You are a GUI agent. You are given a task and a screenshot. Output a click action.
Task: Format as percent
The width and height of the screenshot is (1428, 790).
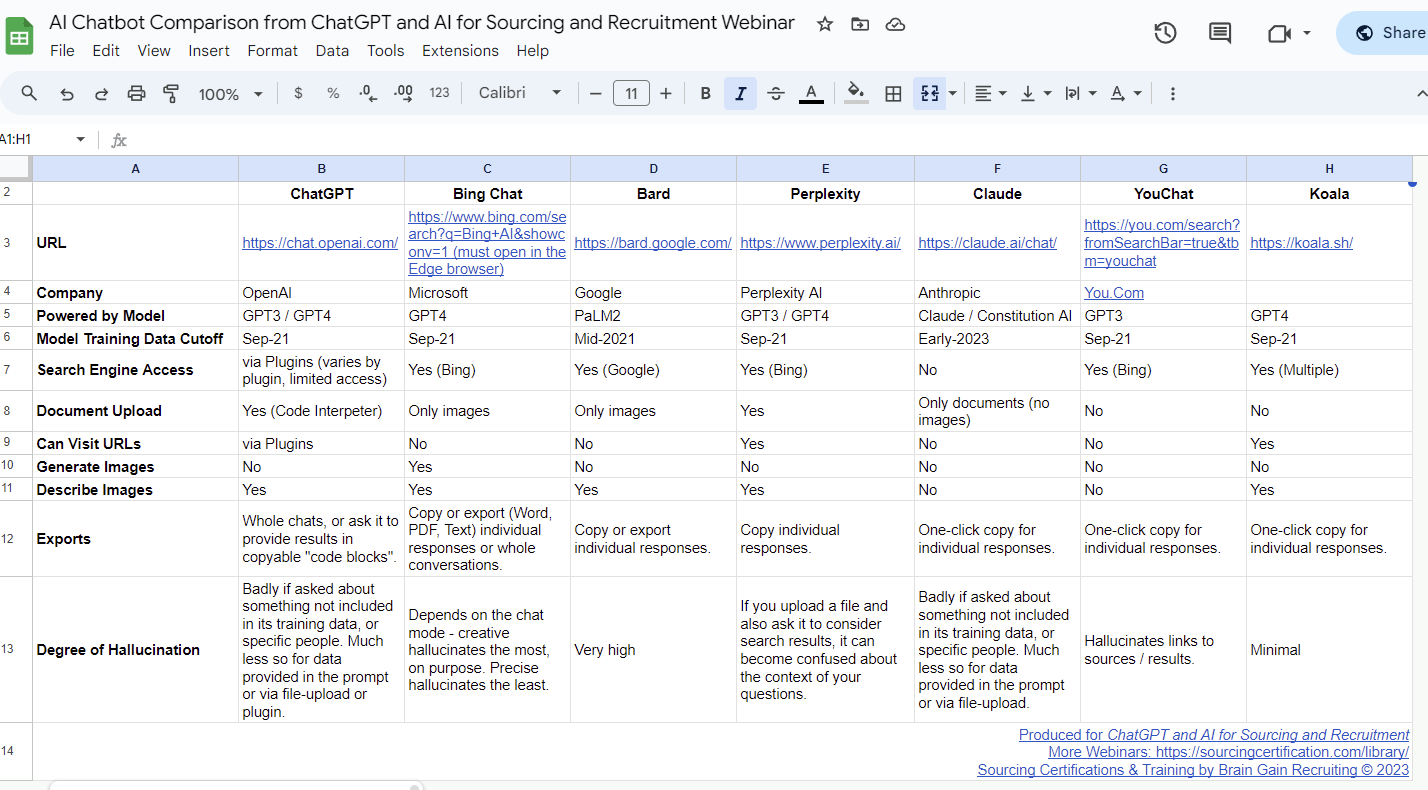pos(333,93)
